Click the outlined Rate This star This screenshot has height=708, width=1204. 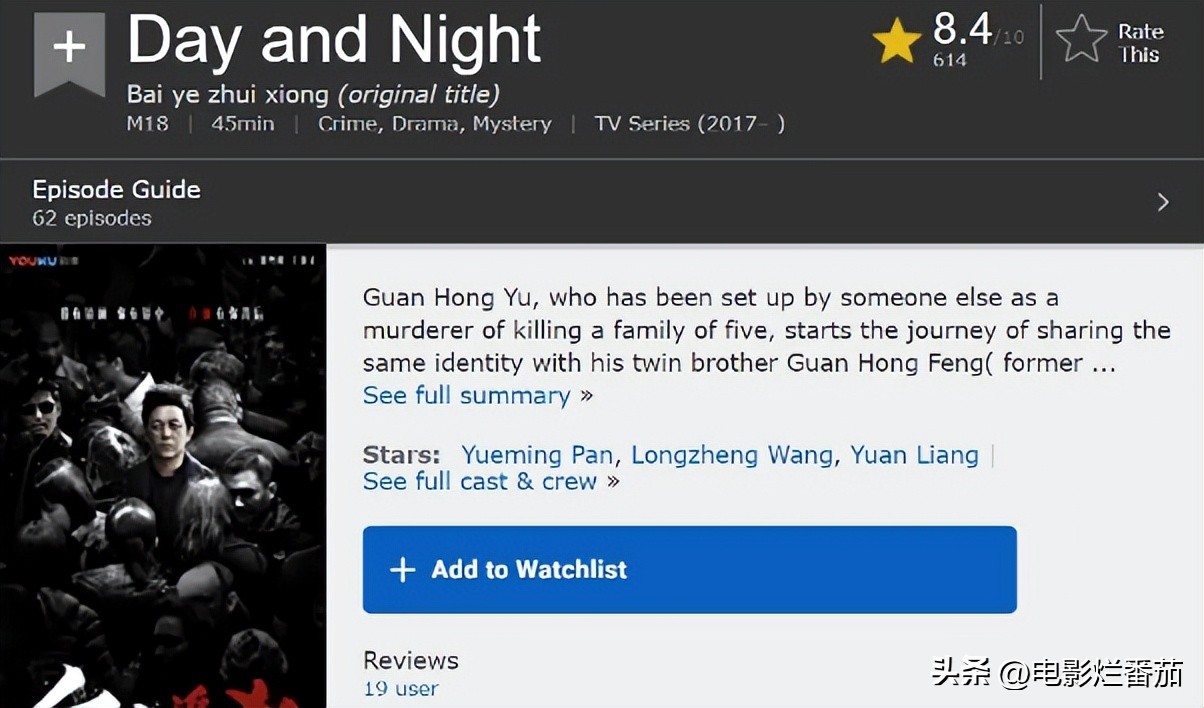tap(1081, 41)
